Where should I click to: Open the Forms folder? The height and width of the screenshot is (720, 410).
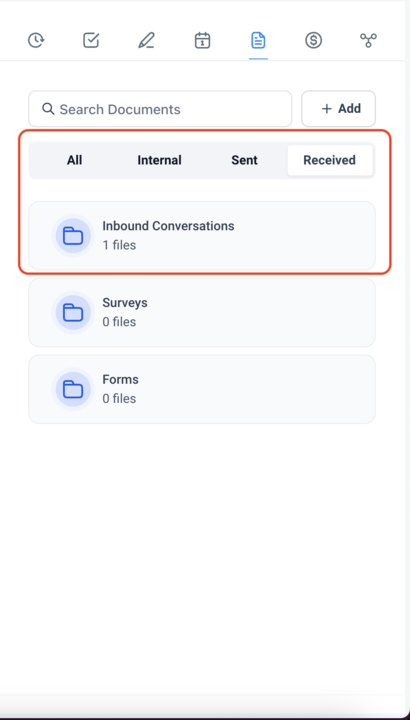pos(202,389)
